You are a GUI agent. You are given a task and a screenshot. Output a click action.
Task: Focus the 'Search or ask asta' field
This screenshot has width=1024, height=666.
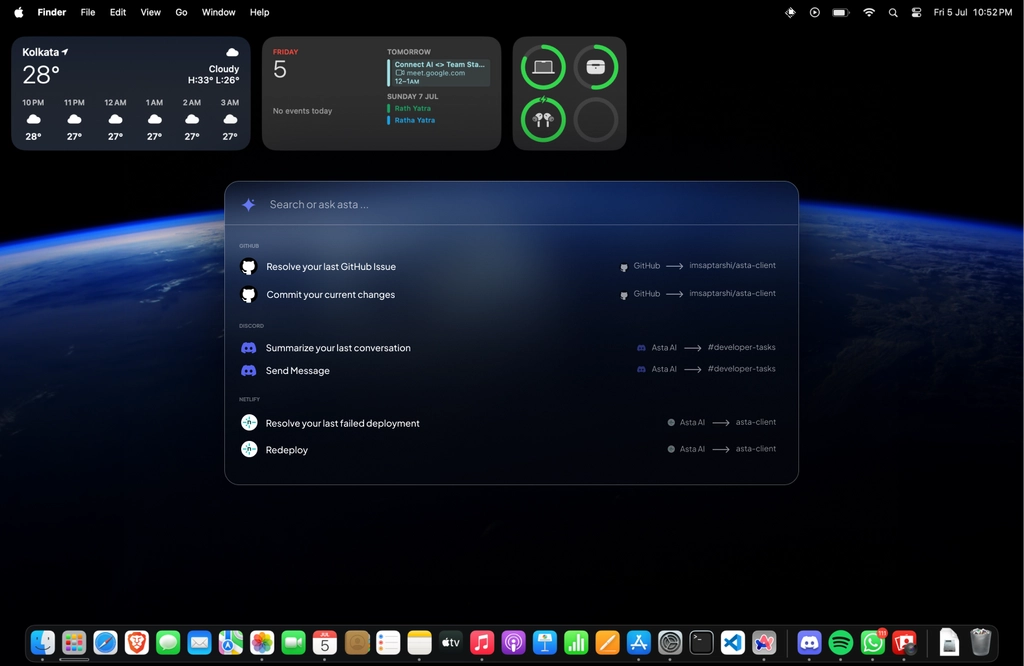511,204
